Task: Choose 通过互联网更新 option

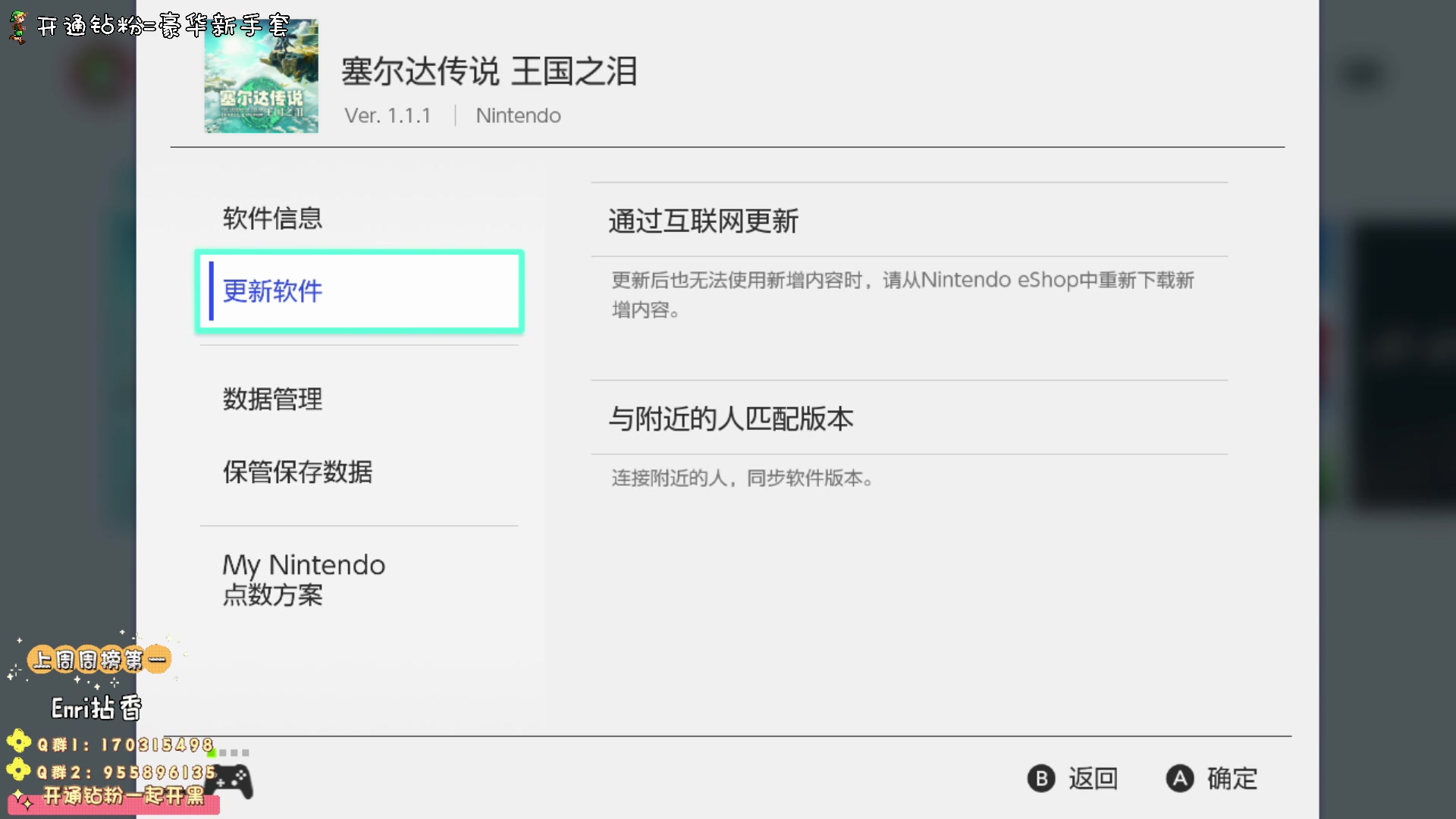Action: pos(909,221)
